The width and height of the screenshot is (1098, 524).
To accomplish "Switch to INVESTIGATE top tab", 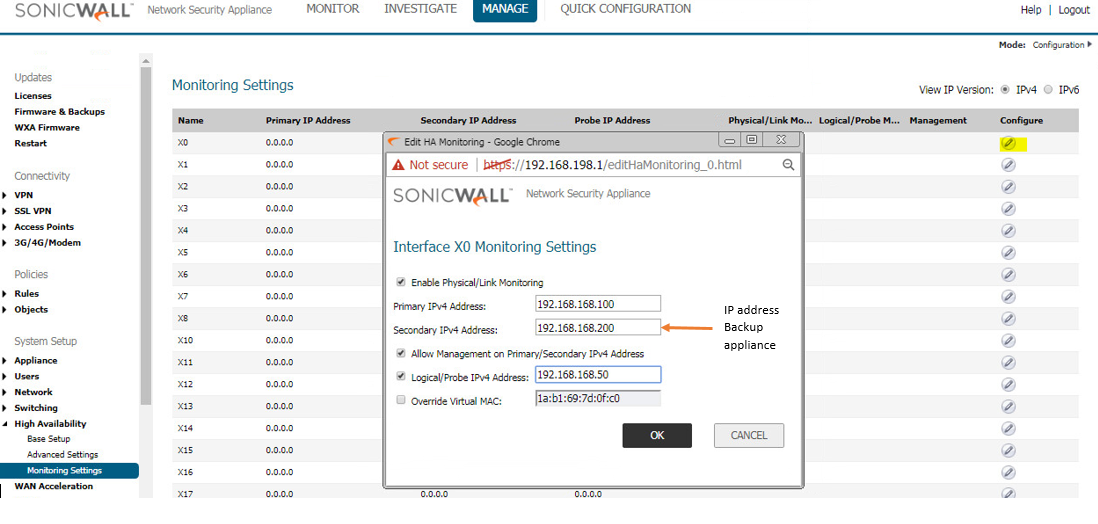I will coord(420,9).
